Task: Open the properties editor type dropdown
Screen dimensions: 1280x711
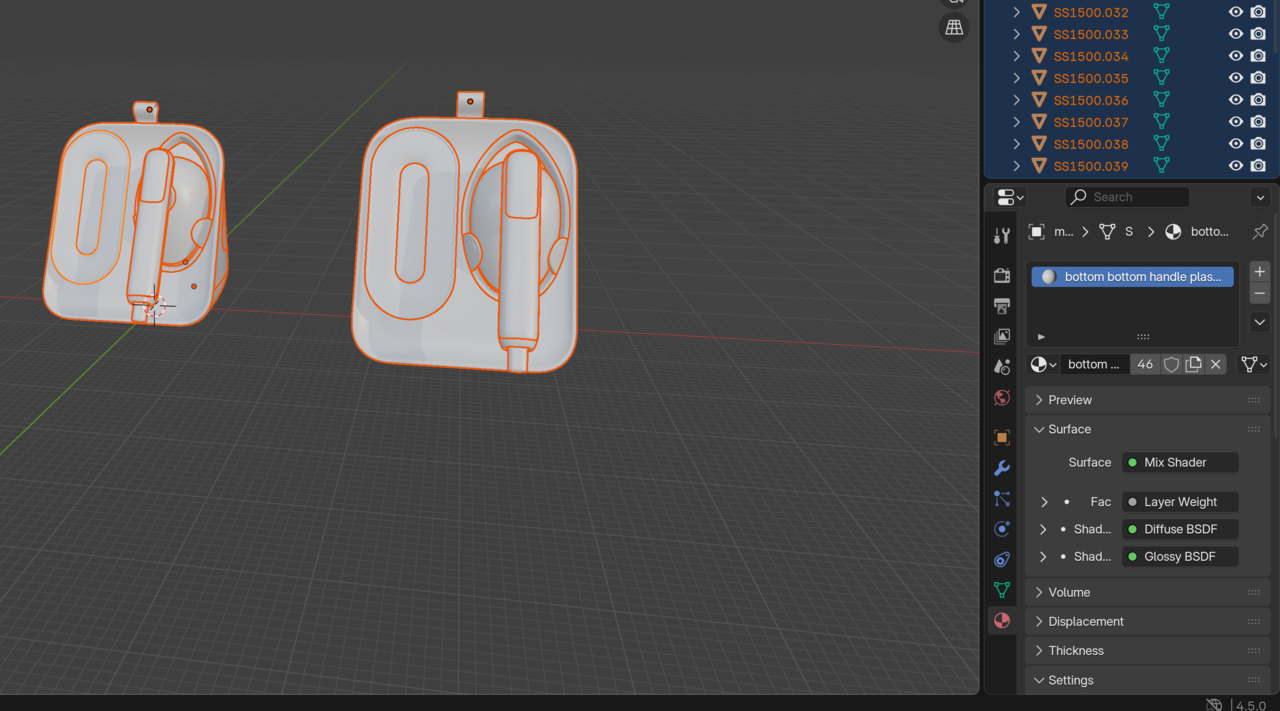Action: (1010, 197)
